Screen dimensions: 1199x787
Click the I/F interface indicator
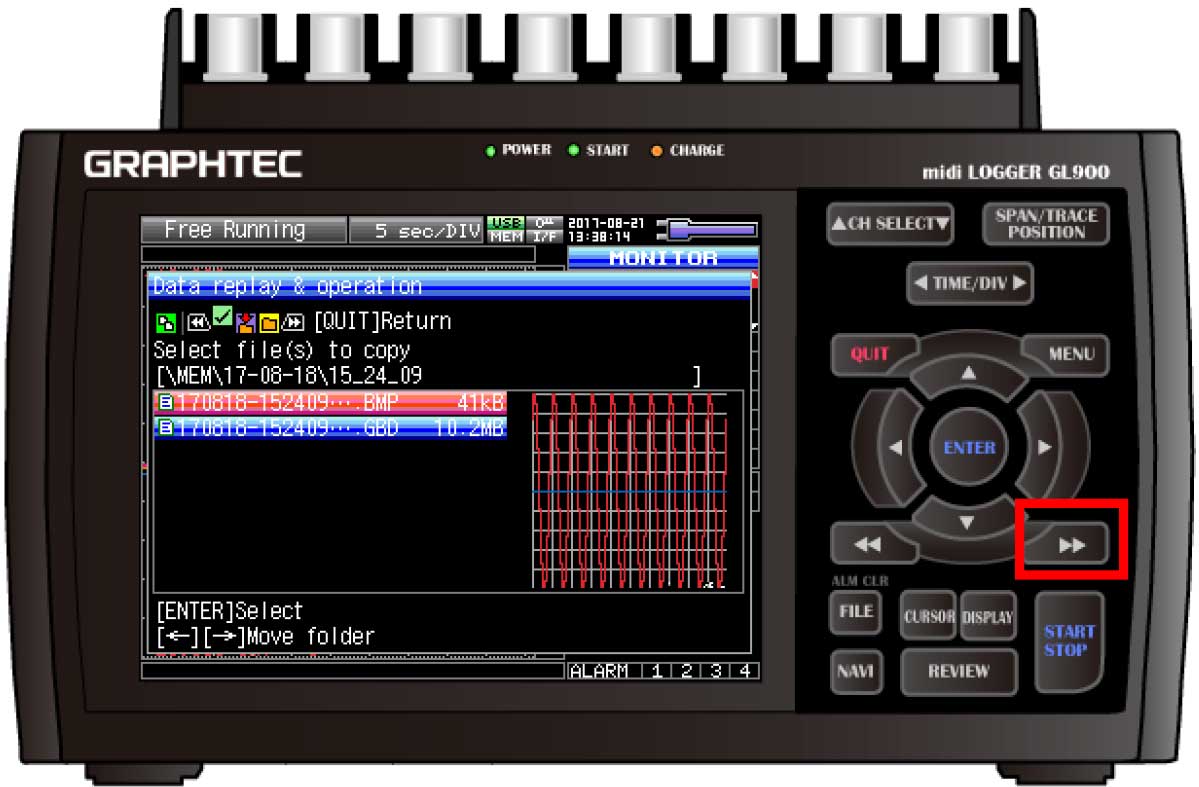(x=544, y=229)
